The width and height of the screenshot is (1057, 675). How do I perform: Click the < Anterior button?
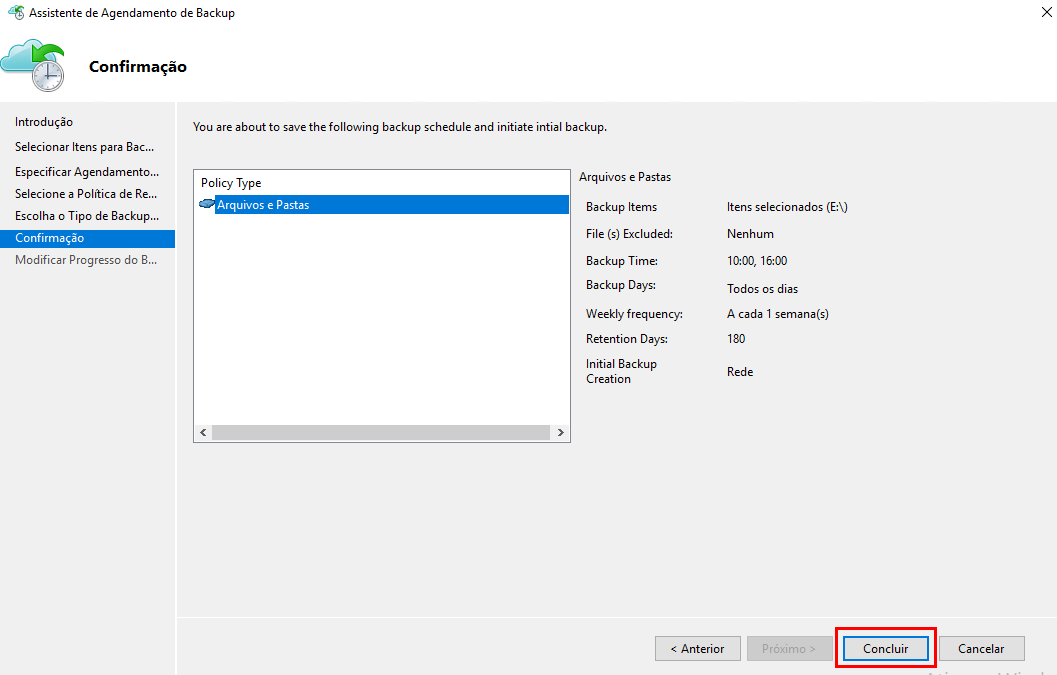pyautogui.click(x=698, y=649)
